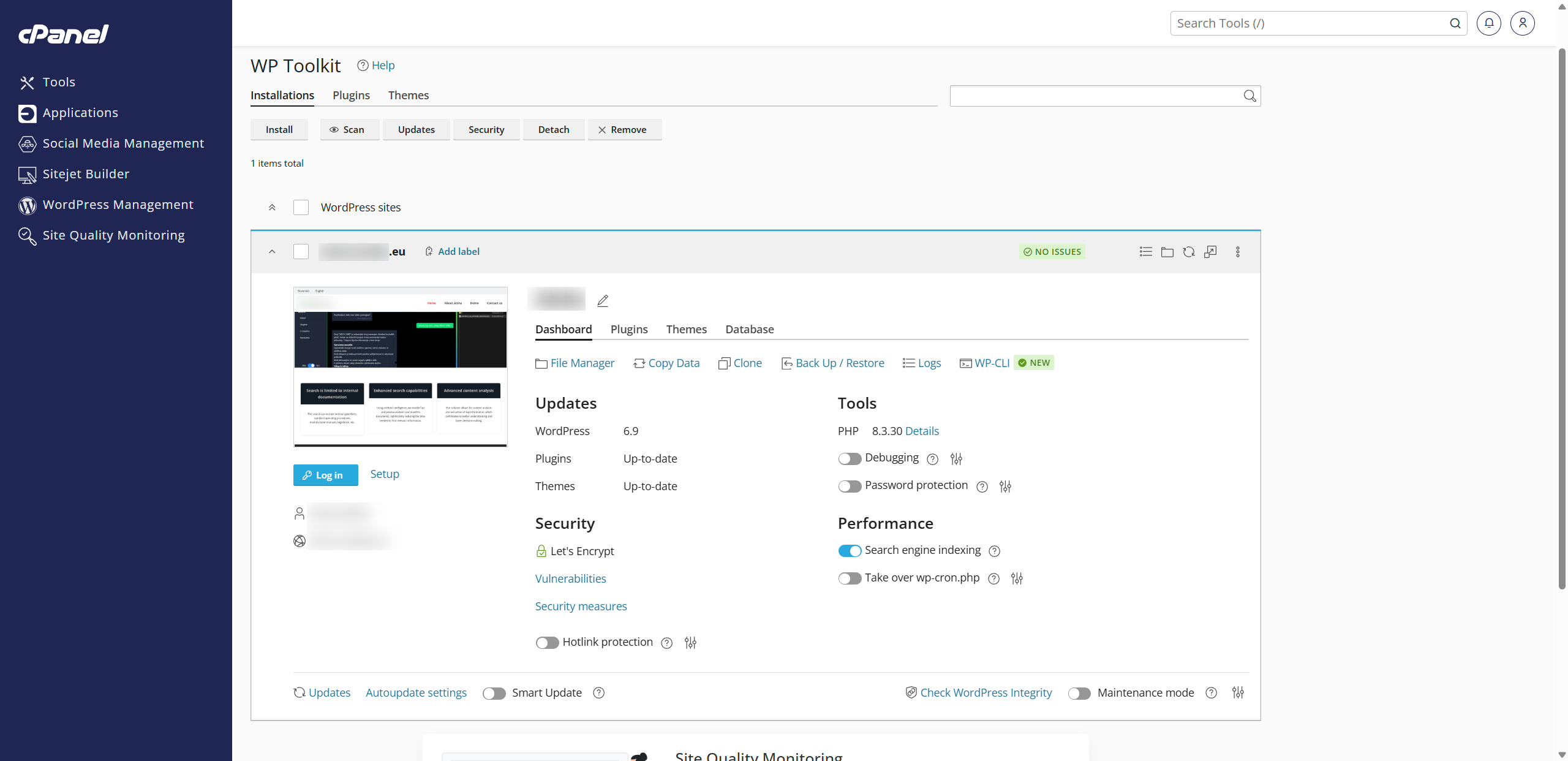The width and height of the screenshot is (1568, 761).
Task: Click the Log in button
Action: click(x=325, y=475)
